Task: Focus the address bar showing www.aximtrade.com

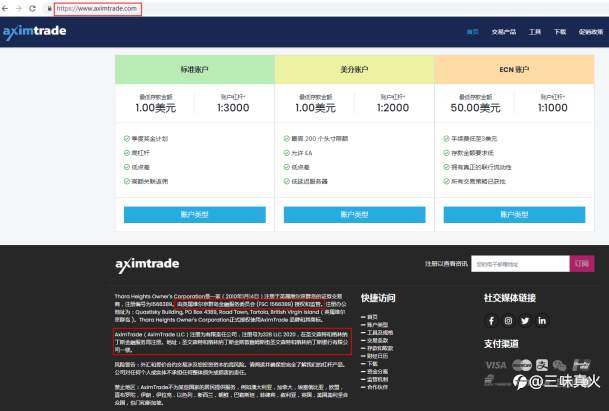Action: point(97,8)
